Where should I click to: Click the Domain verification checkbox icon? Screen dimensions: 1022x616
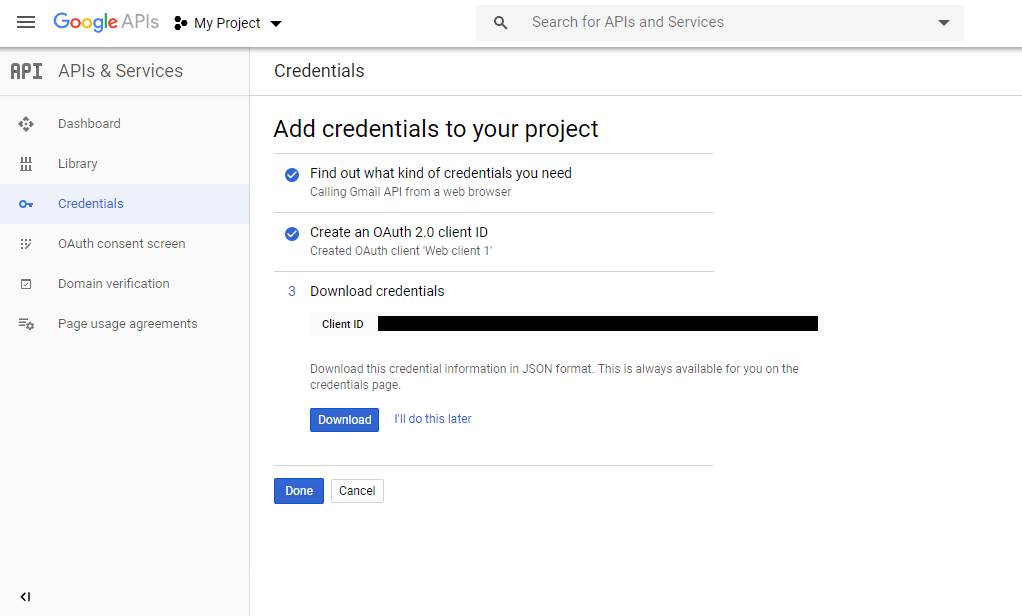tap(26, 284)
